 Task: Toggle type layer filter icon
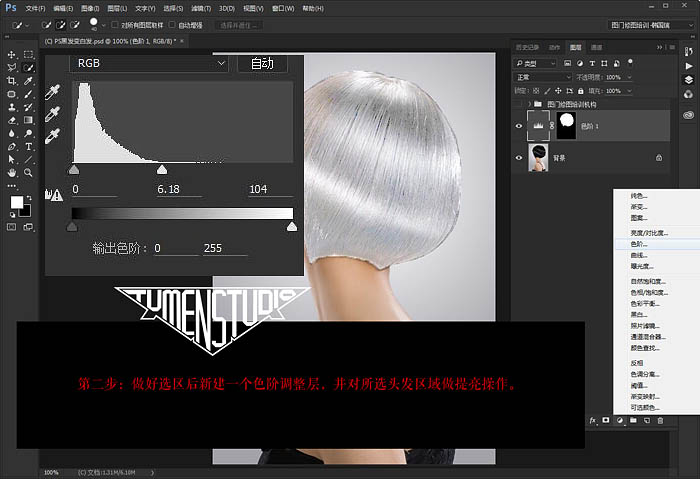(x=592, y=63)
